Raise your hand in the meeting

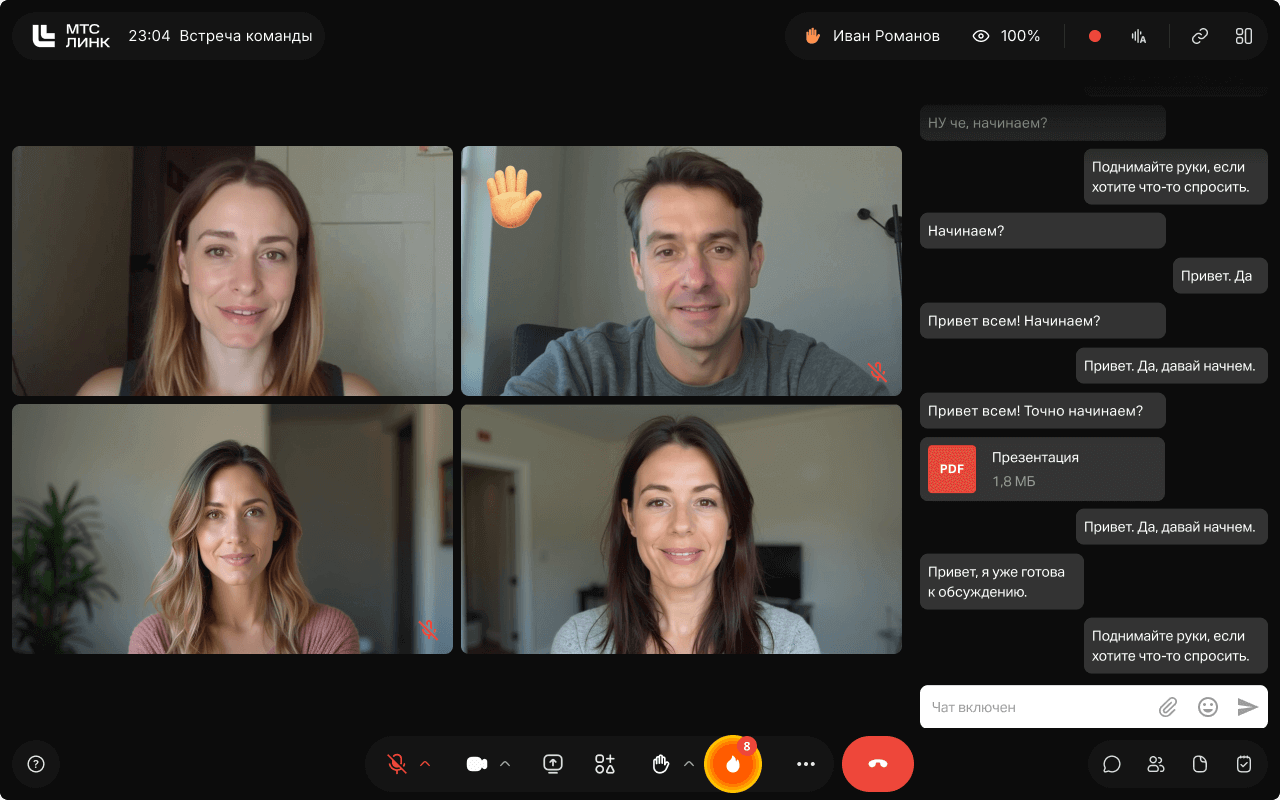(660, 764)
